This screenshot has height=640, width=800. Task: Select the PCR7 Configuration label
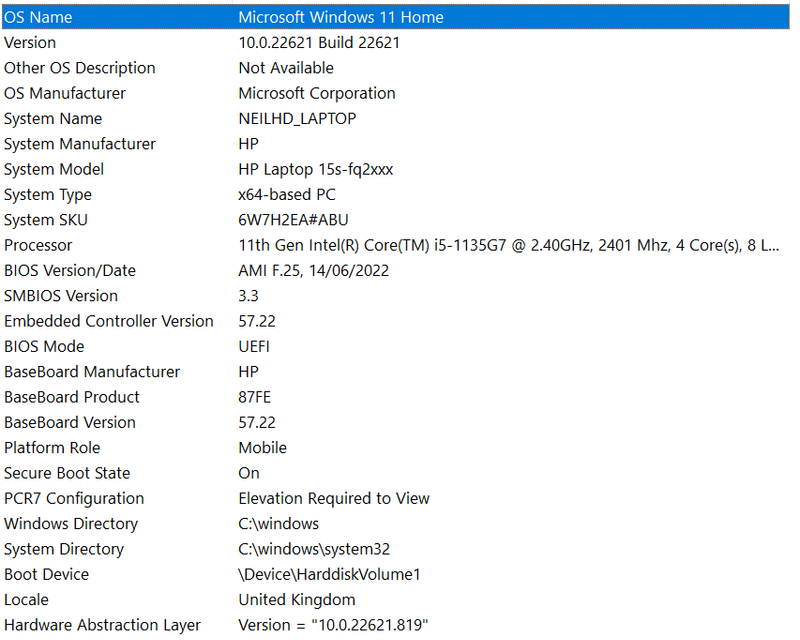click(x=74, y=499)
